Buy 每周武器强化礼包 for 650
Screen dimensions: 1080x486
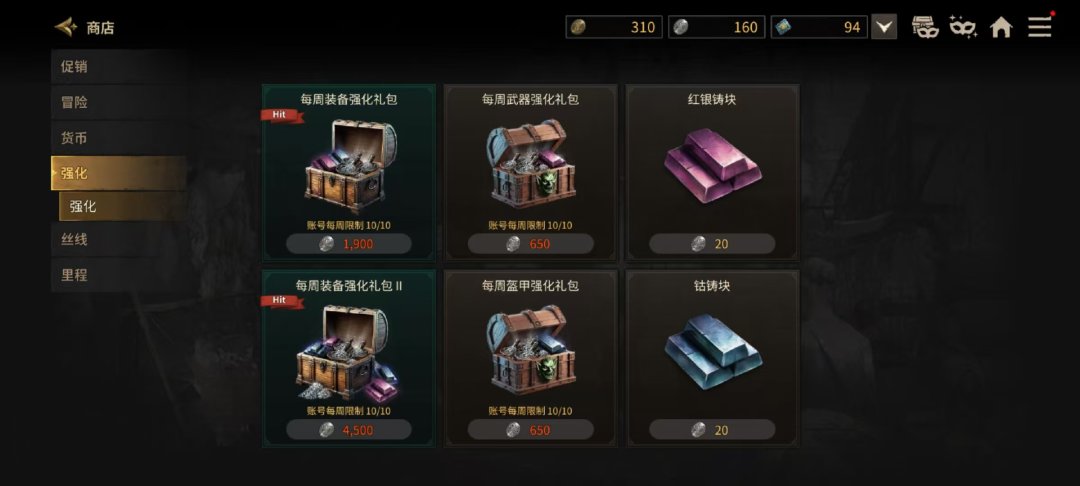pos(530,244)
